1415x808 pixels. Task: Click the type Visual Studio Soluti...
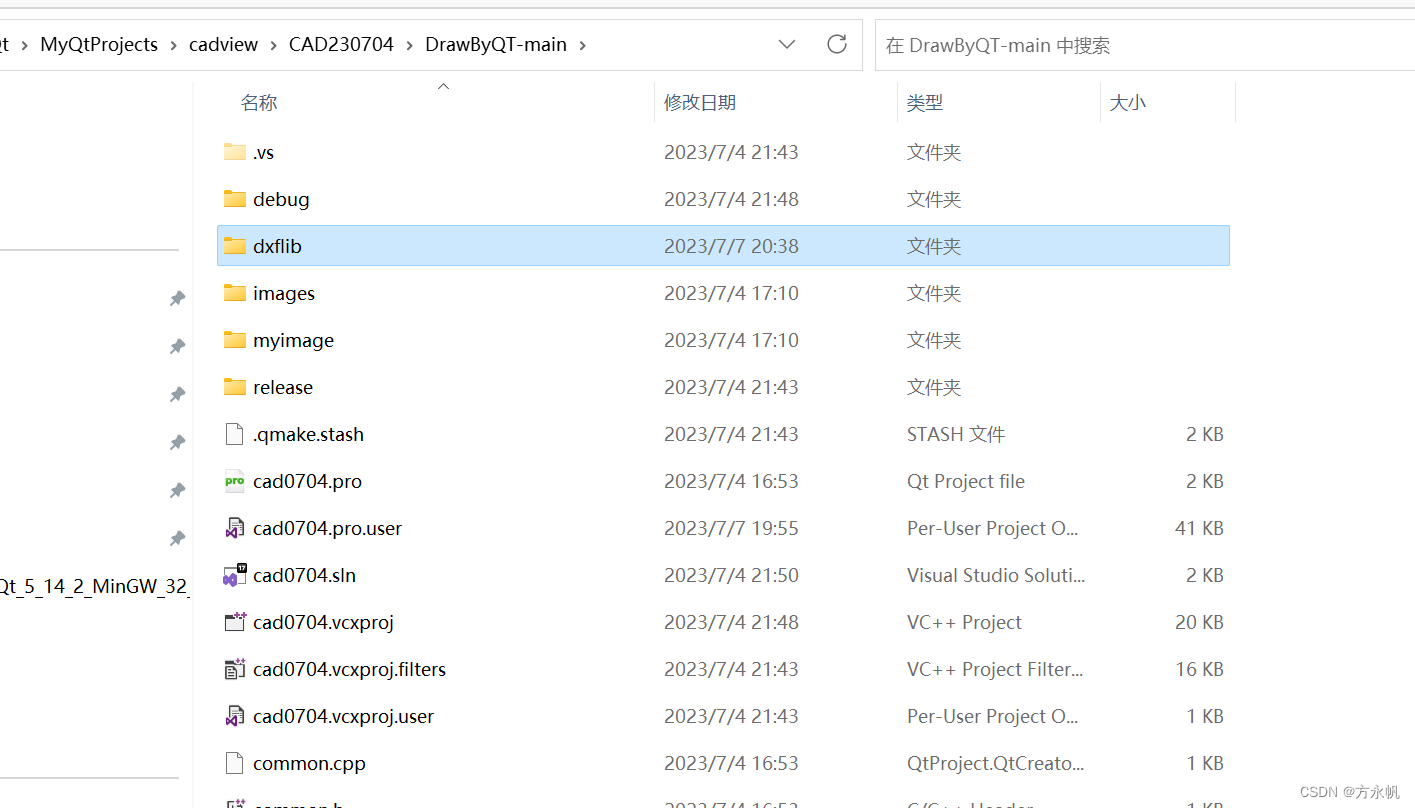click(x=996, y=575)
